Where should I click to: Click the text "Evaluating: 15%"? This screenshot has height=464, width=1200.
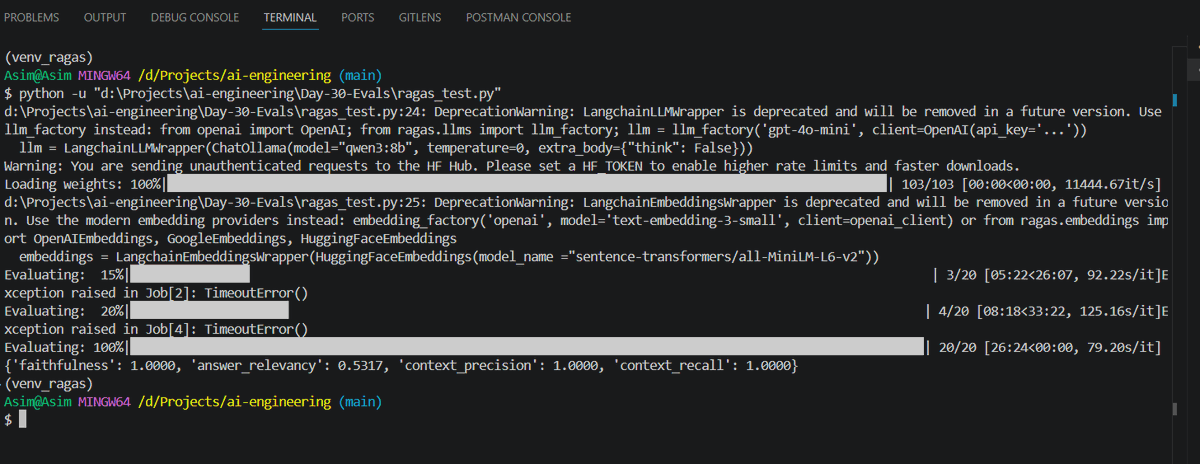pyautogui.click(x=64, y=274)
